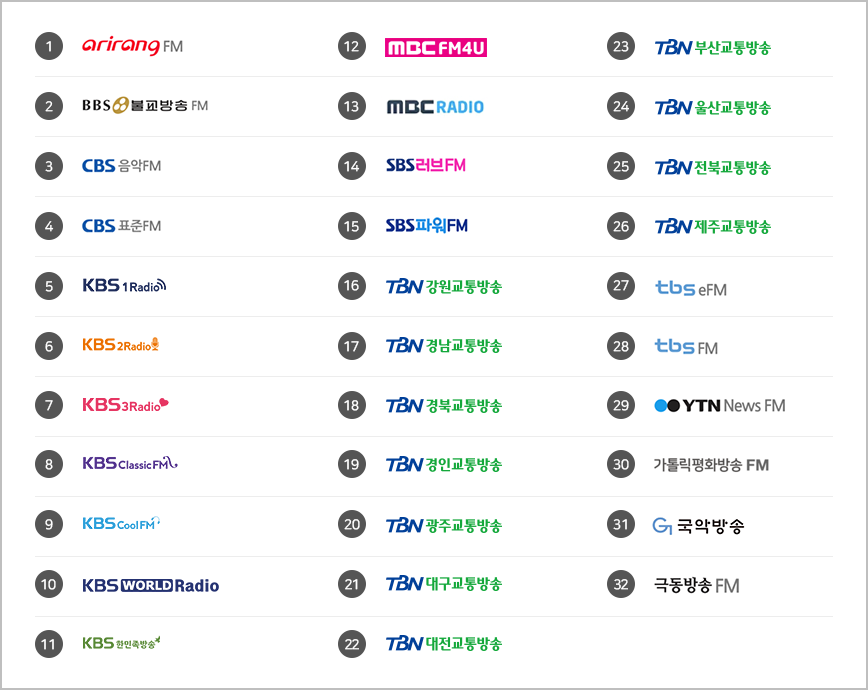Click the KBS 1Radio logo
Image resolution: width=868 pixels, height=690 pixels.
pos(124,286)
